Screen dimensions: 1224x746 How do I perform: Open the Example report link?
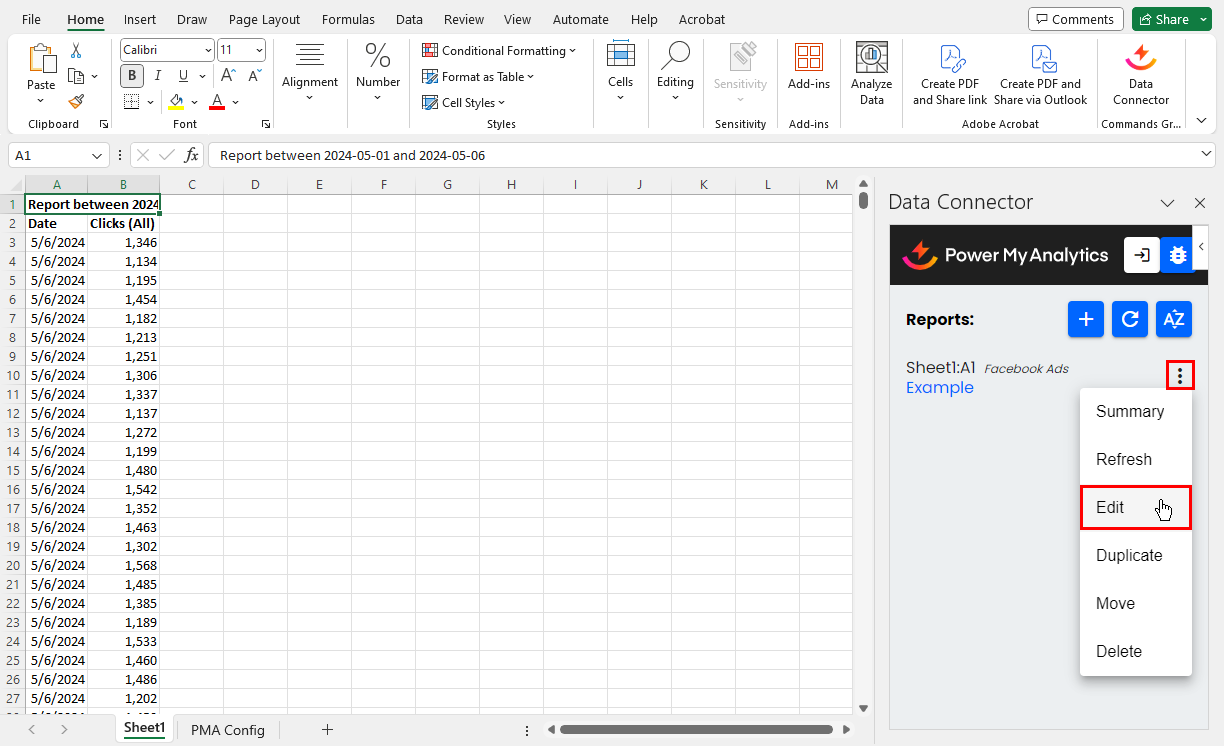[939, 388]
